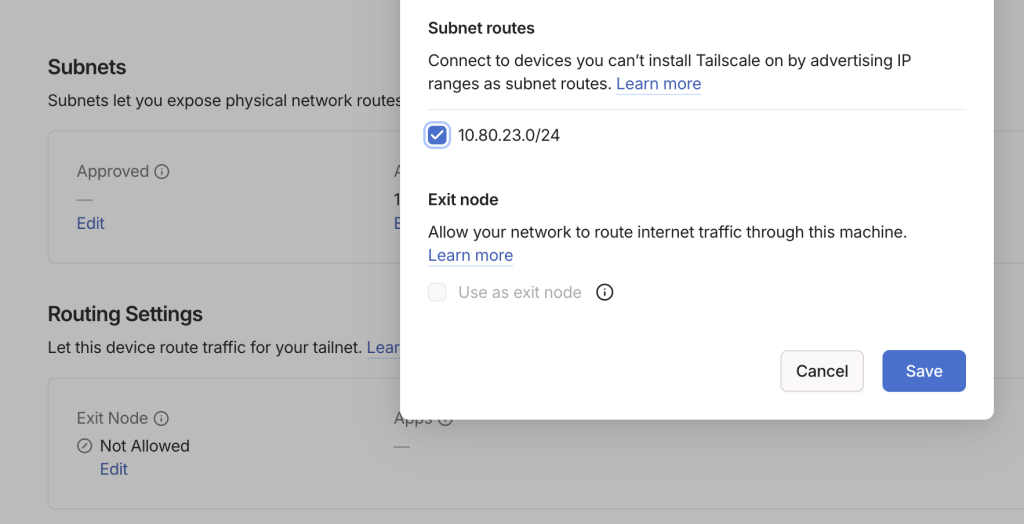Click the info icon beside Use as exit node
This screenshot has height=524, width=1024.
coord(604,293)
